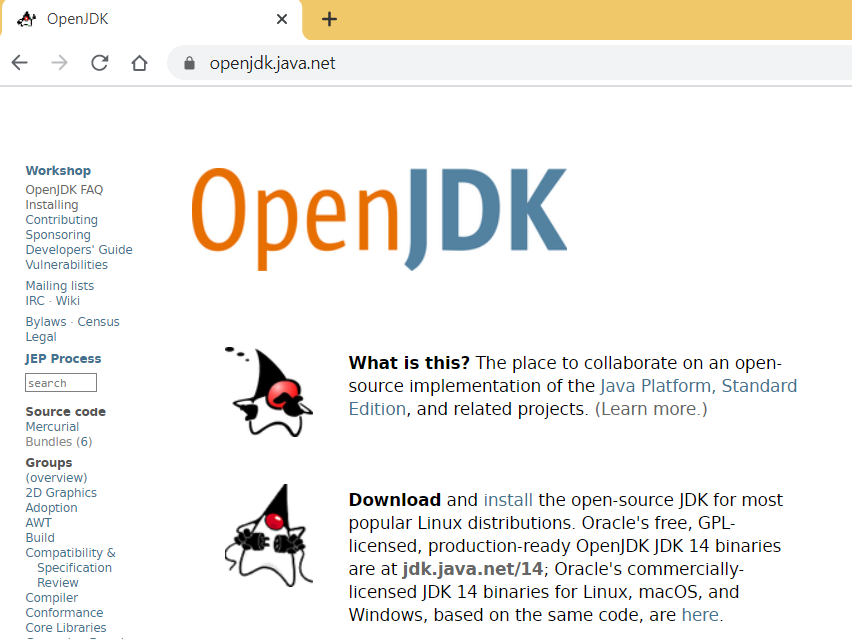The image size is (852, 639).
Task: Open the Bylaws link
Action: pos(46,322)
